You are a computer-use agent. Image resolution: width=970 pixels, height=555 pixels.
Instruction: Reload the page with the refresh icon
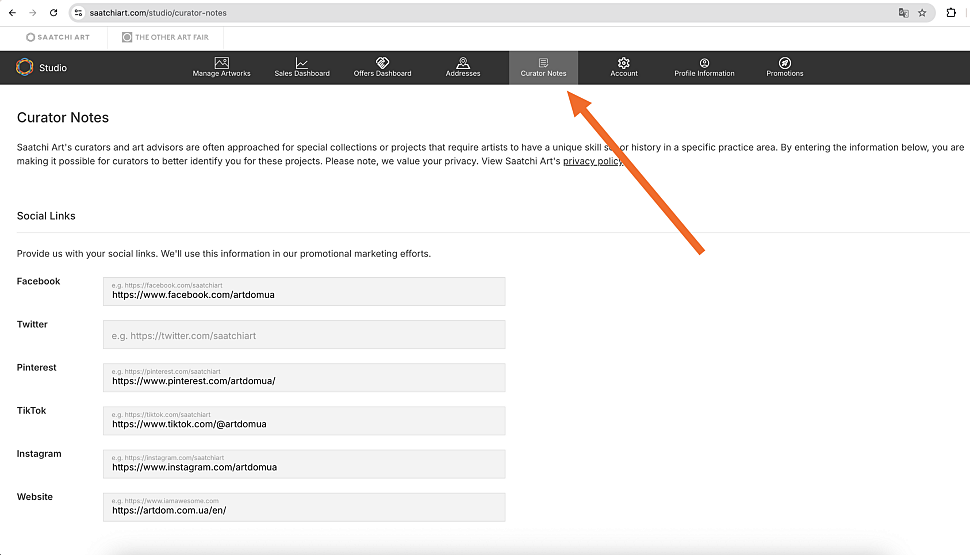[54, 12]
